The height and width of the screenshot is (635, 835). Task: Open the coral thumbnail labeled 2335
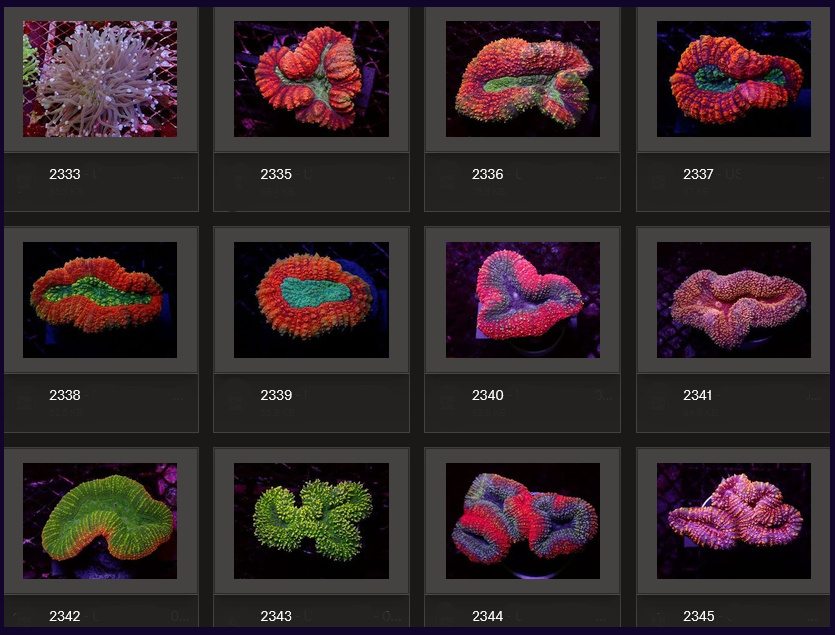click(x=312, y=79)
